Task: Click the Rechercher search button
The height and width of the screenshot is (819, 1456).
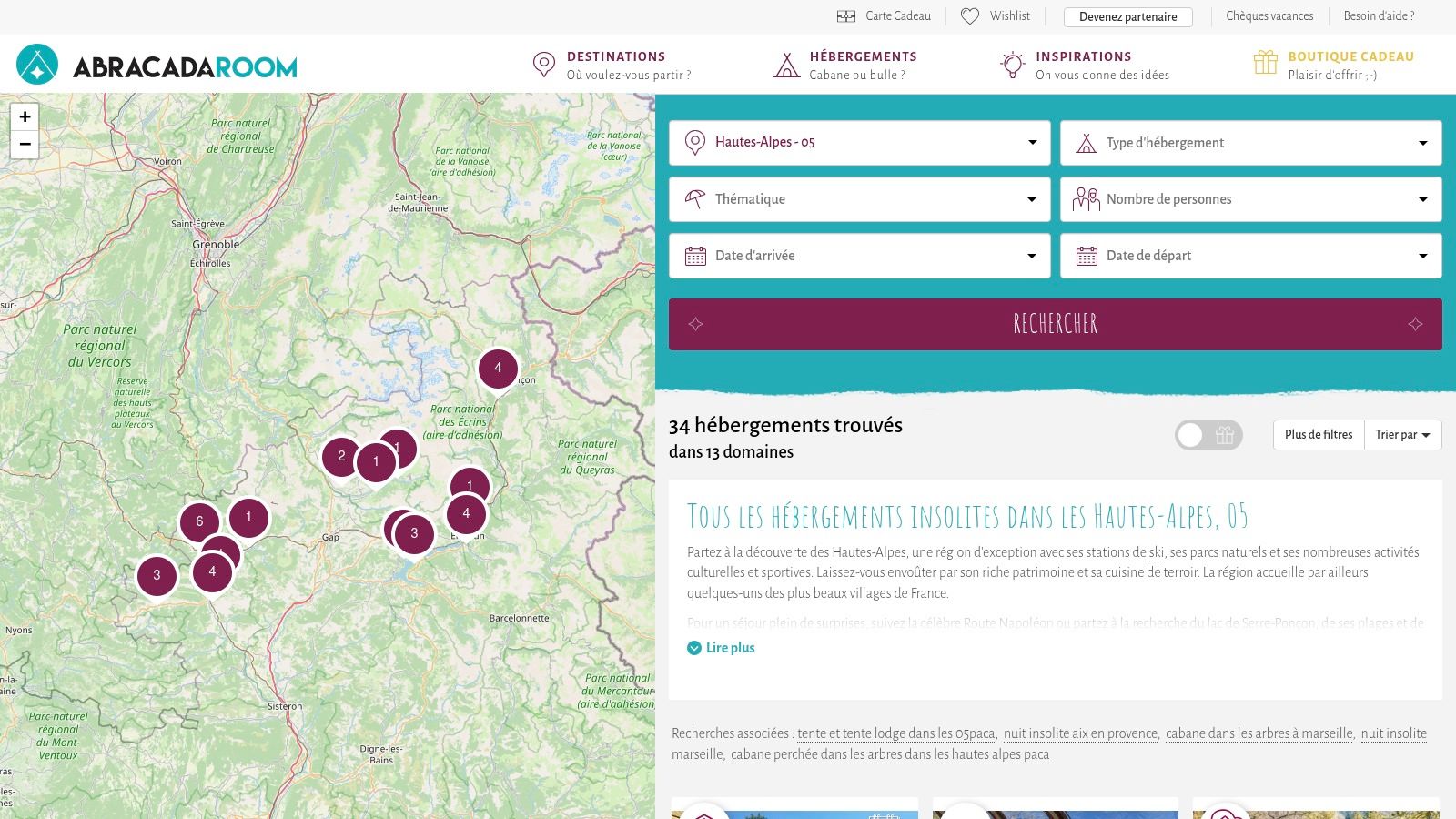Action: [x=1056, y=324]
